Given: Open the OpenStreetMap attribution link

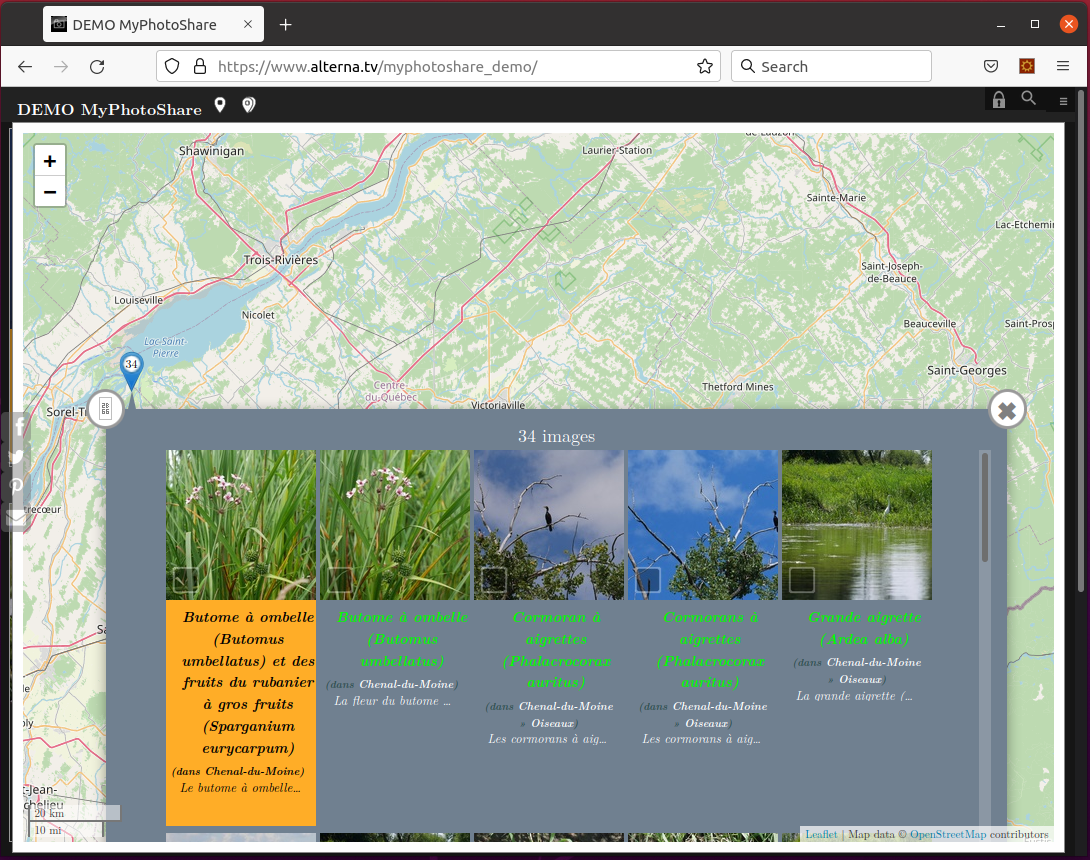Looking at the screenshot, I should click(x=947, y=834).
